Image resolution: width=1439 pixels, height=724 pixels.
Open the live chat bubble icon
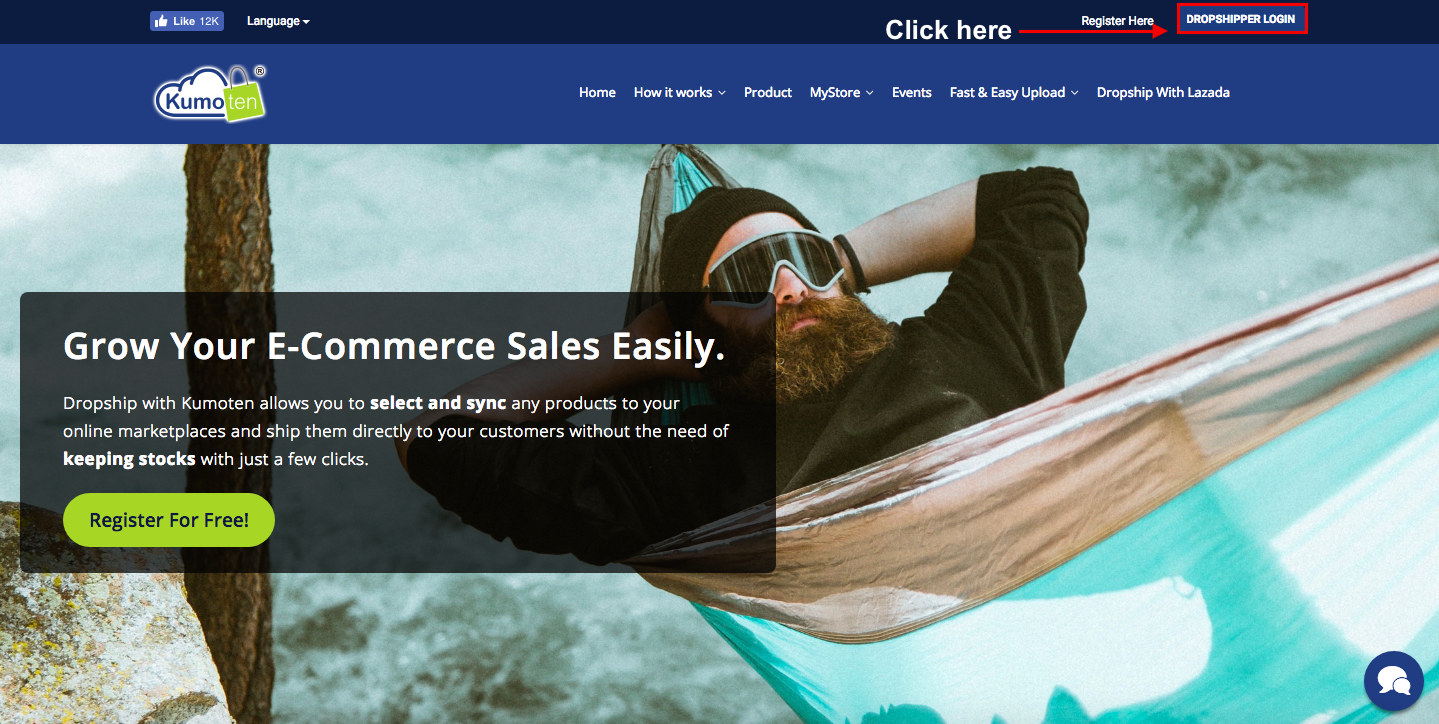1393,681
